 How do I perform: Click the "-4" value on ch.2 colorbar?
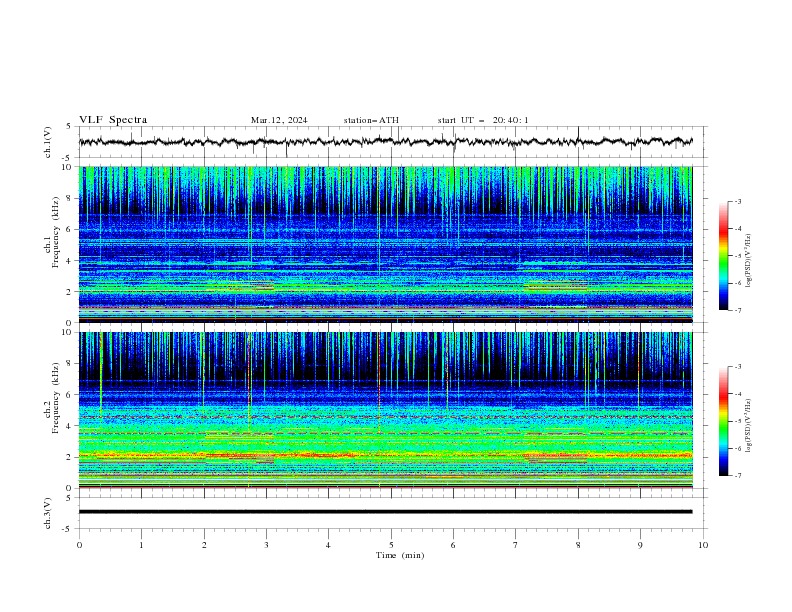738,394
